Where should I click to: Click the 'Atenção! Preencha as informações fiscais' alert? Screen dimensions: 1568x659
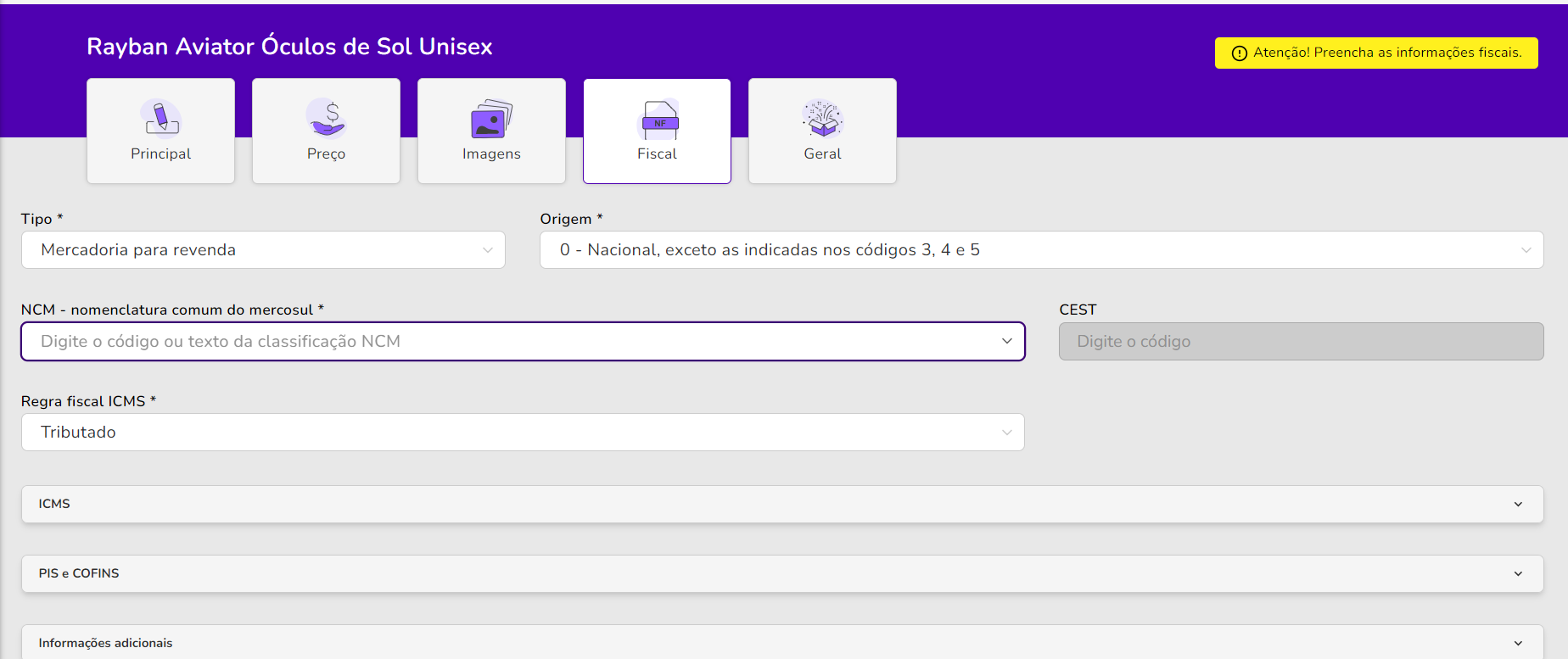click(x=1376, y=53)
